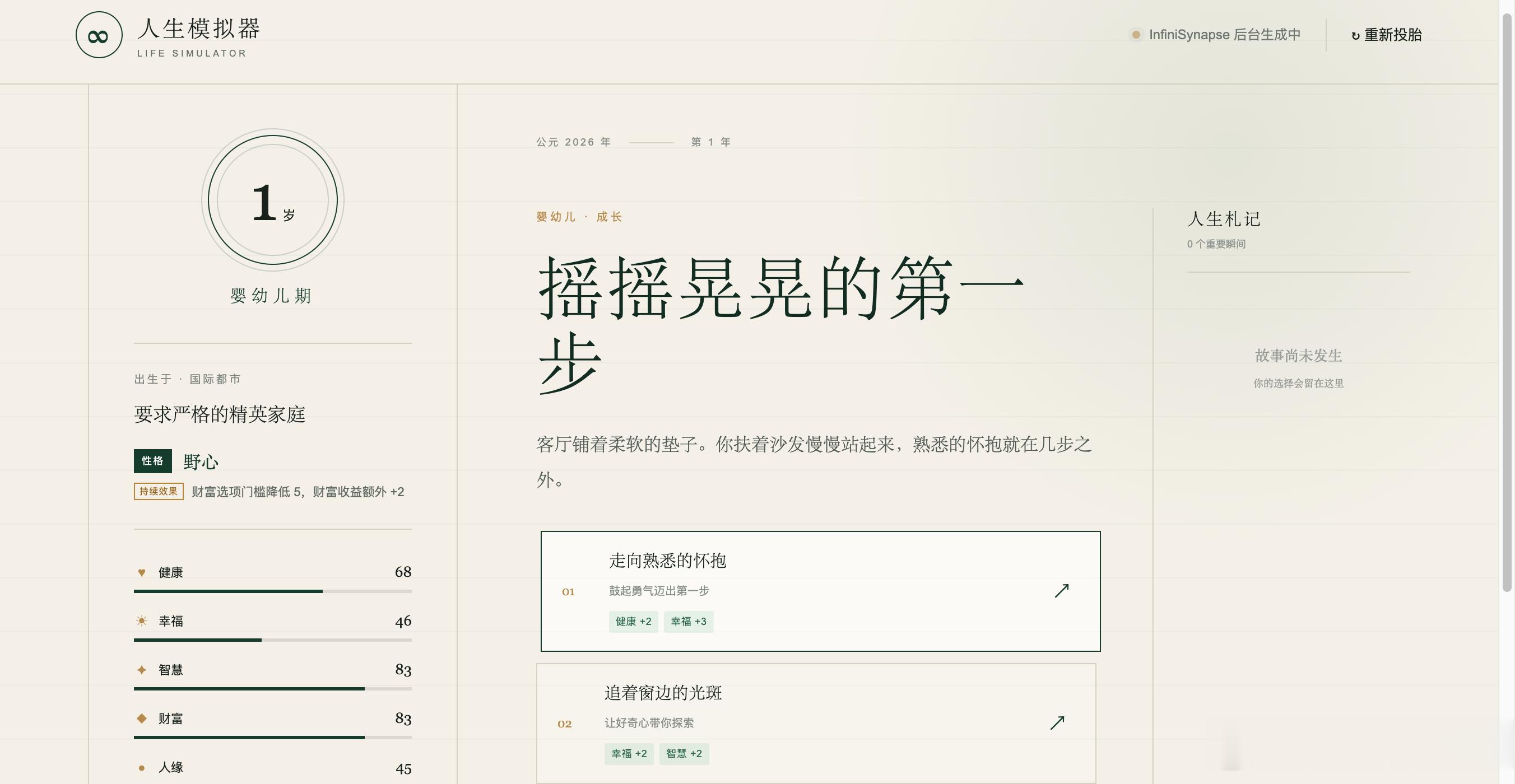This screenshot has width=1515, height=784.
Task: Click the infinity logo icon
Action: point(99,35)
